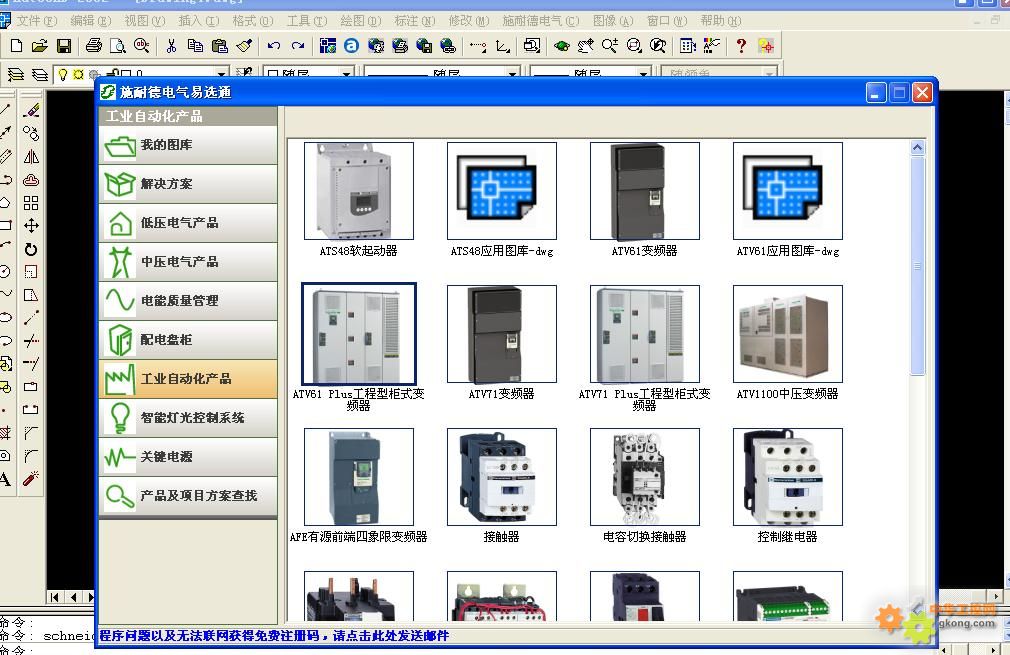
Task: Expand the color control dropdown
Action: [347, 74]
